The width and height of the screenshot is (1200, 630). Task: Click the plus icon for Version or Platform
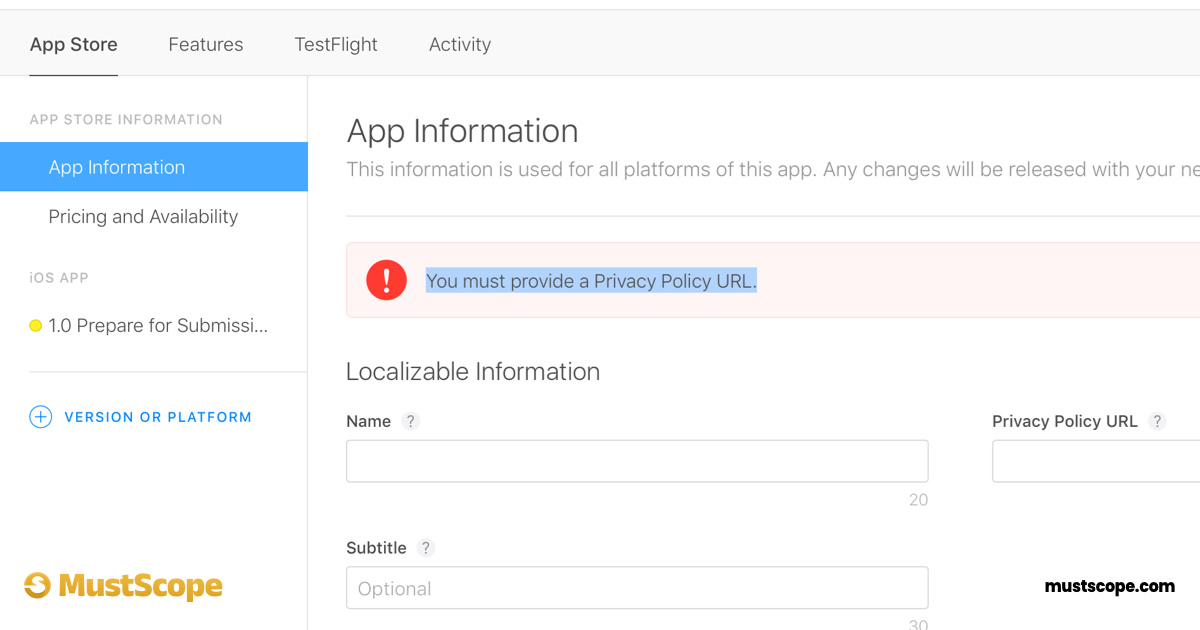coord(40,417)
